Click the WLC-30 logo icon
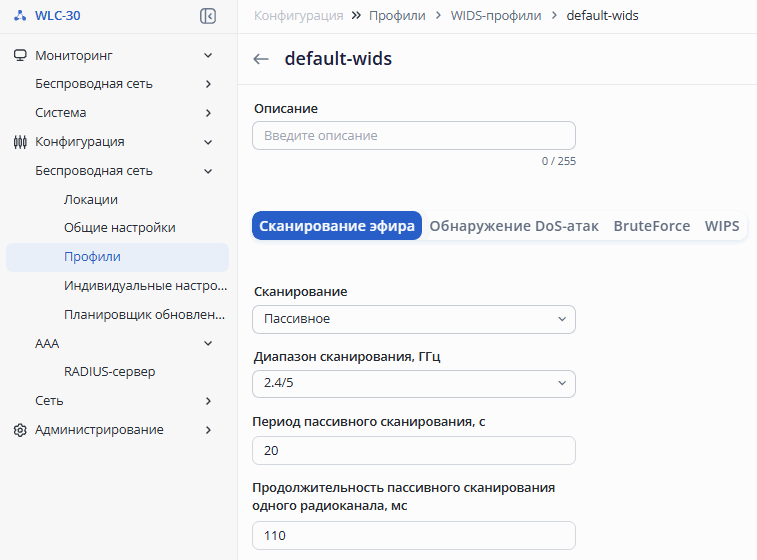This screenshot has width=757, height=560. (20, 15)
